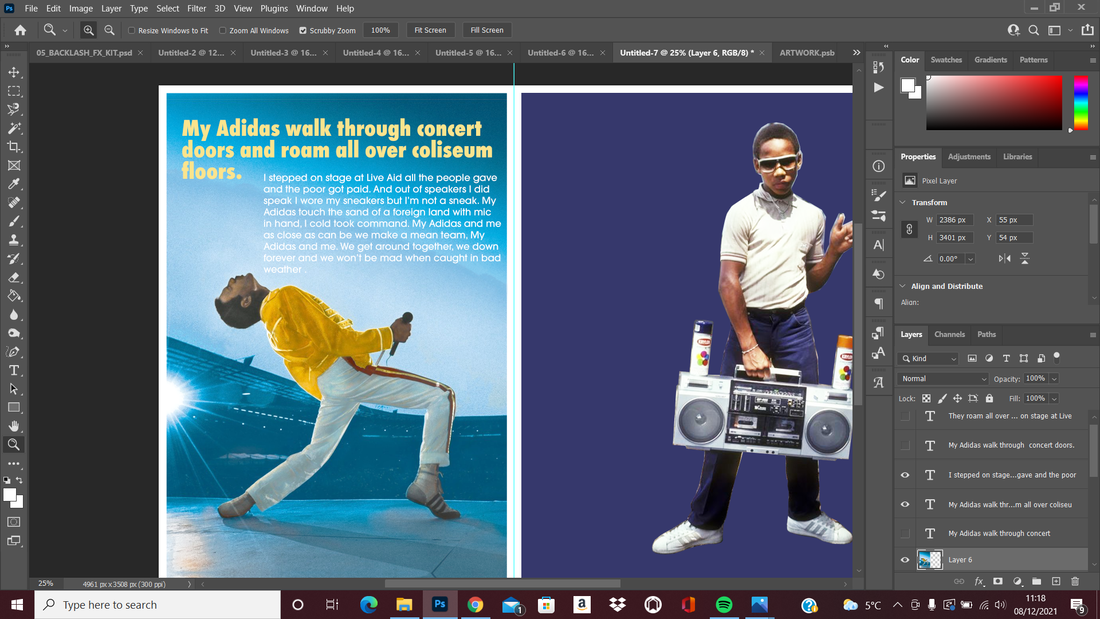Collapse Align and Distribute section
The height and width of the screenshot is (619, 1100).
(903, 286)
